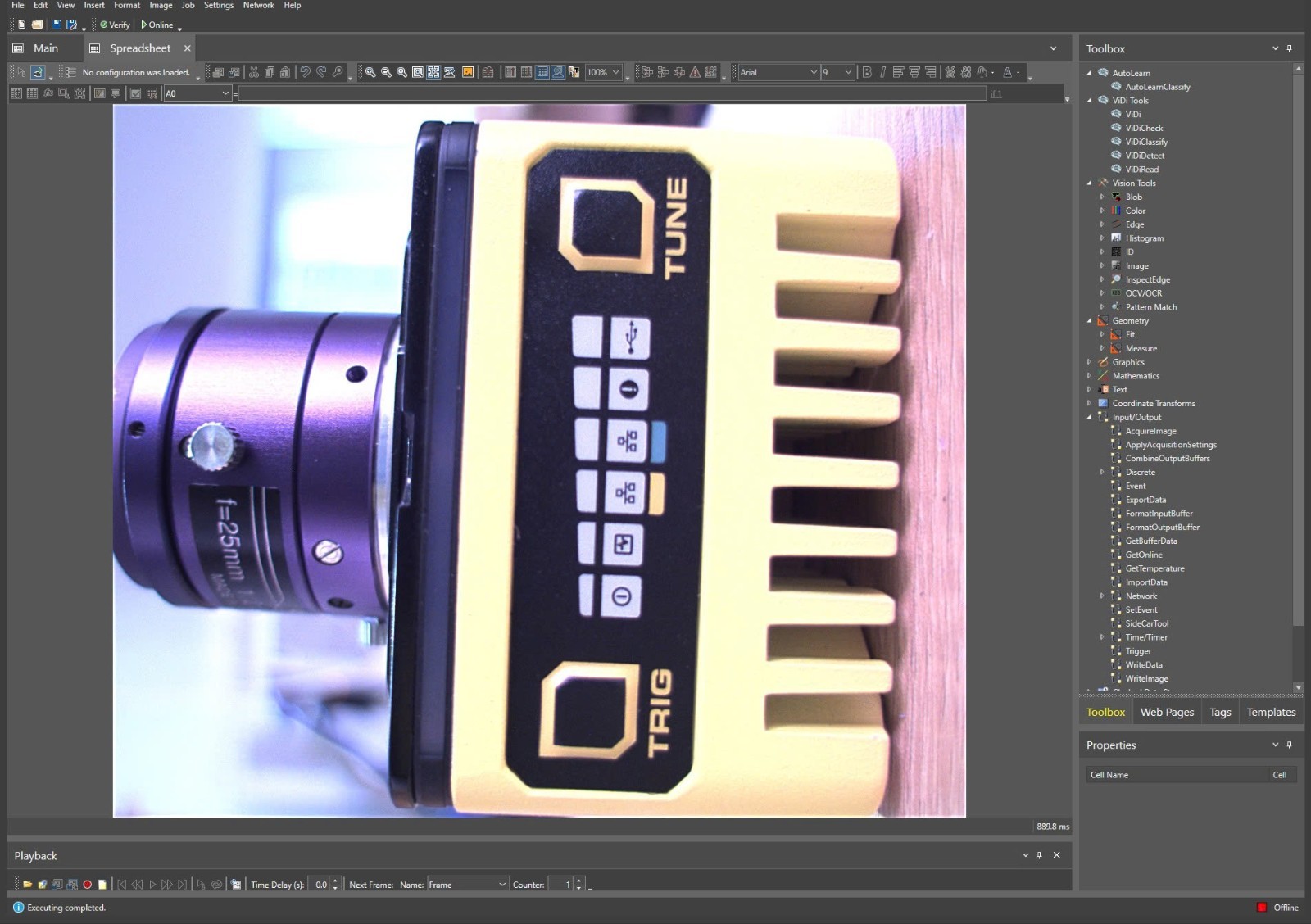This screenshot has height=924, width=1311.
Task: Click the Zoom Out magnifier icon
Action: 386,72
